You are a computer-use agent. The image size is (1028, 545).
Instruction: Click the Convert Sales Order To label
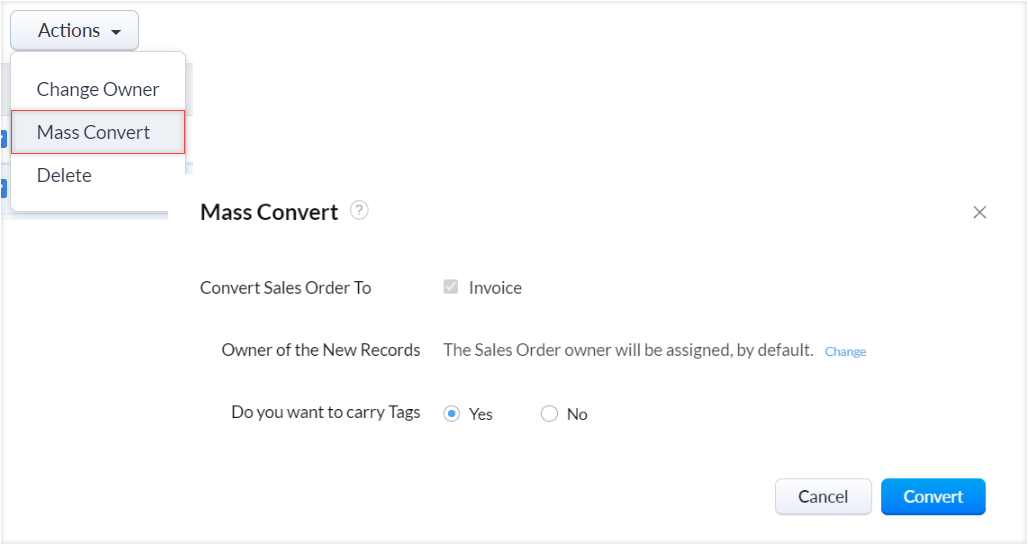[286, 288]
